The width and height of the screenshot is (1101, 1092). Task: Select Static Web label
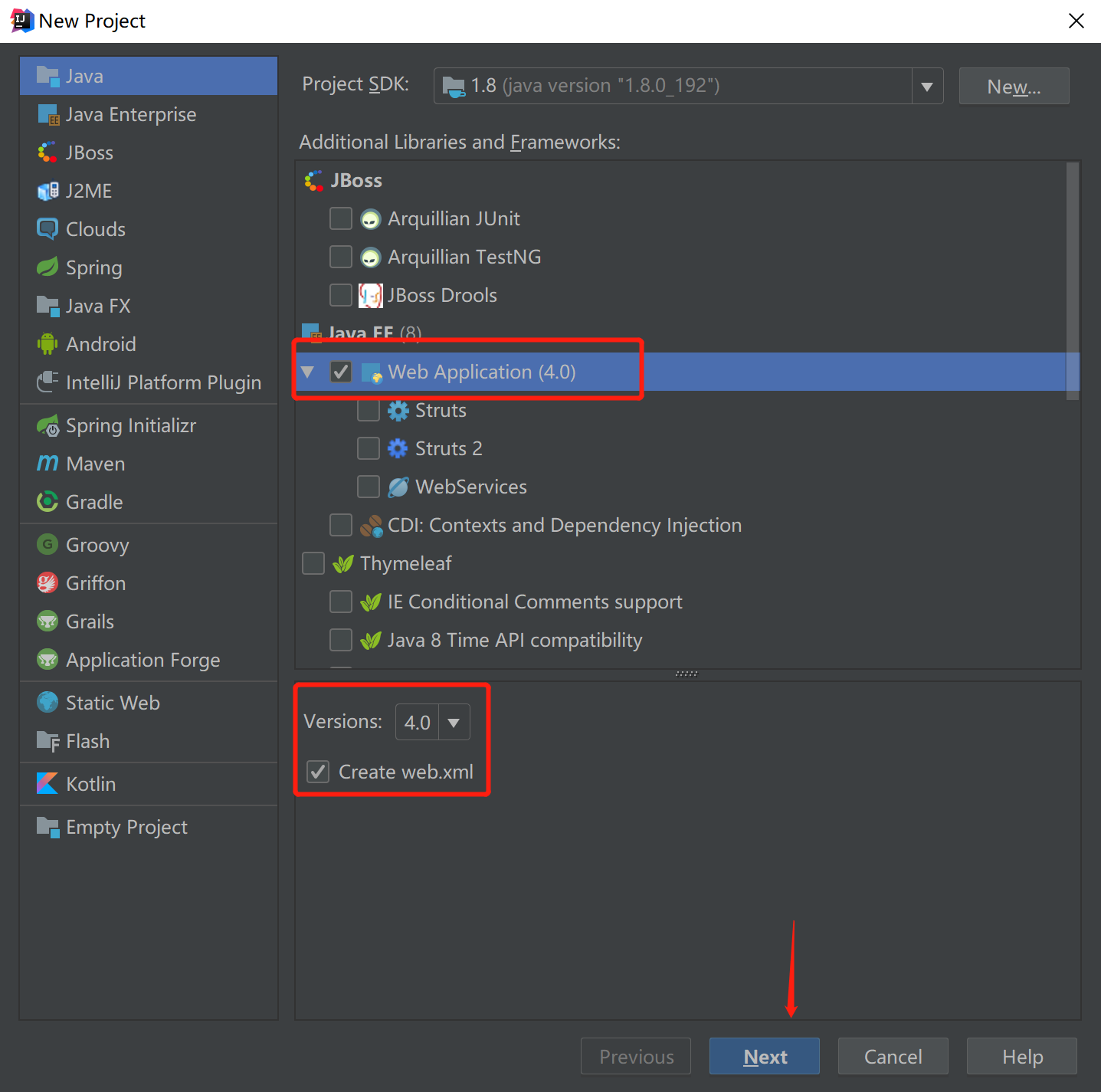(x=113, y=703)
